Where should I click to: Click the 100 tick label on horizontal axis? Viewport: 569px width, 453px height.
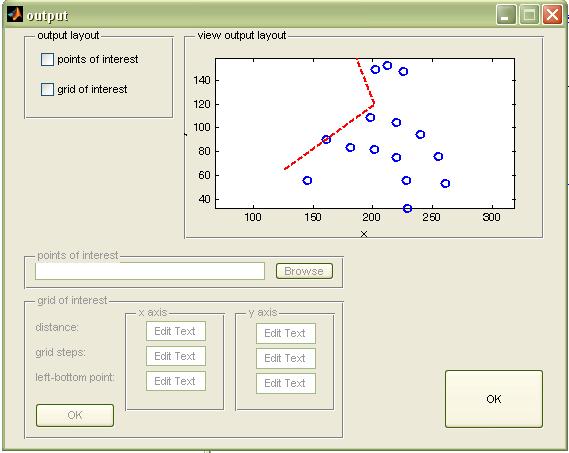pyautogui.click(x=253, y=217)
